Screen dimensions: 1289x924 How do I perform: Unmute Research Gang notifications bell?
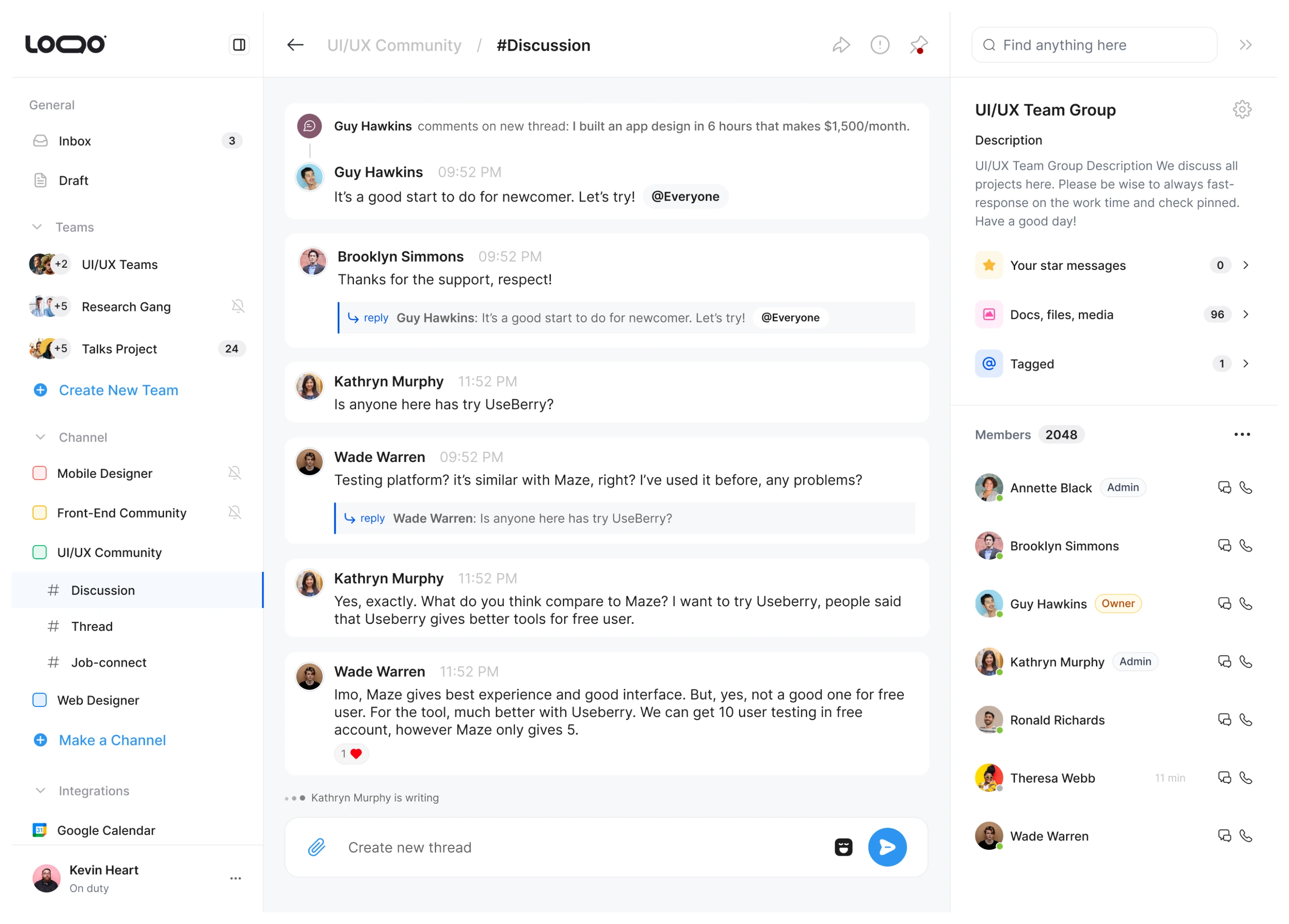click(x=238, y=306)
